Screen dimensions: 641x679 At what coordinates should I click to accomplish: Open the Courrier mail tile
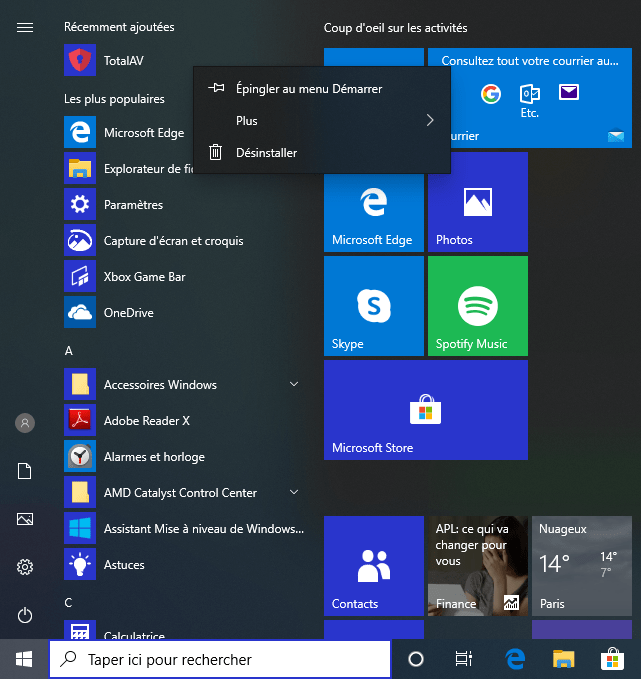541,98
